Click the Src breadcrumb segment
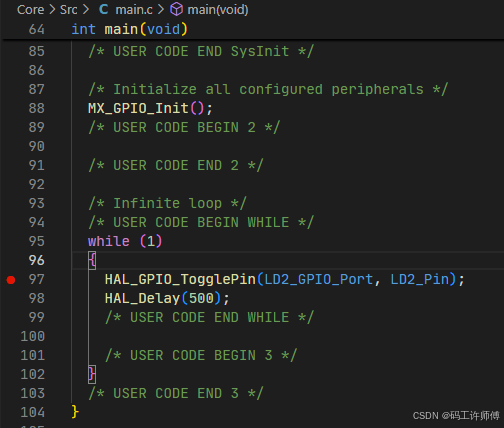Image resolution: width=504 pixels, height=428 pixels. click(69, 10)
